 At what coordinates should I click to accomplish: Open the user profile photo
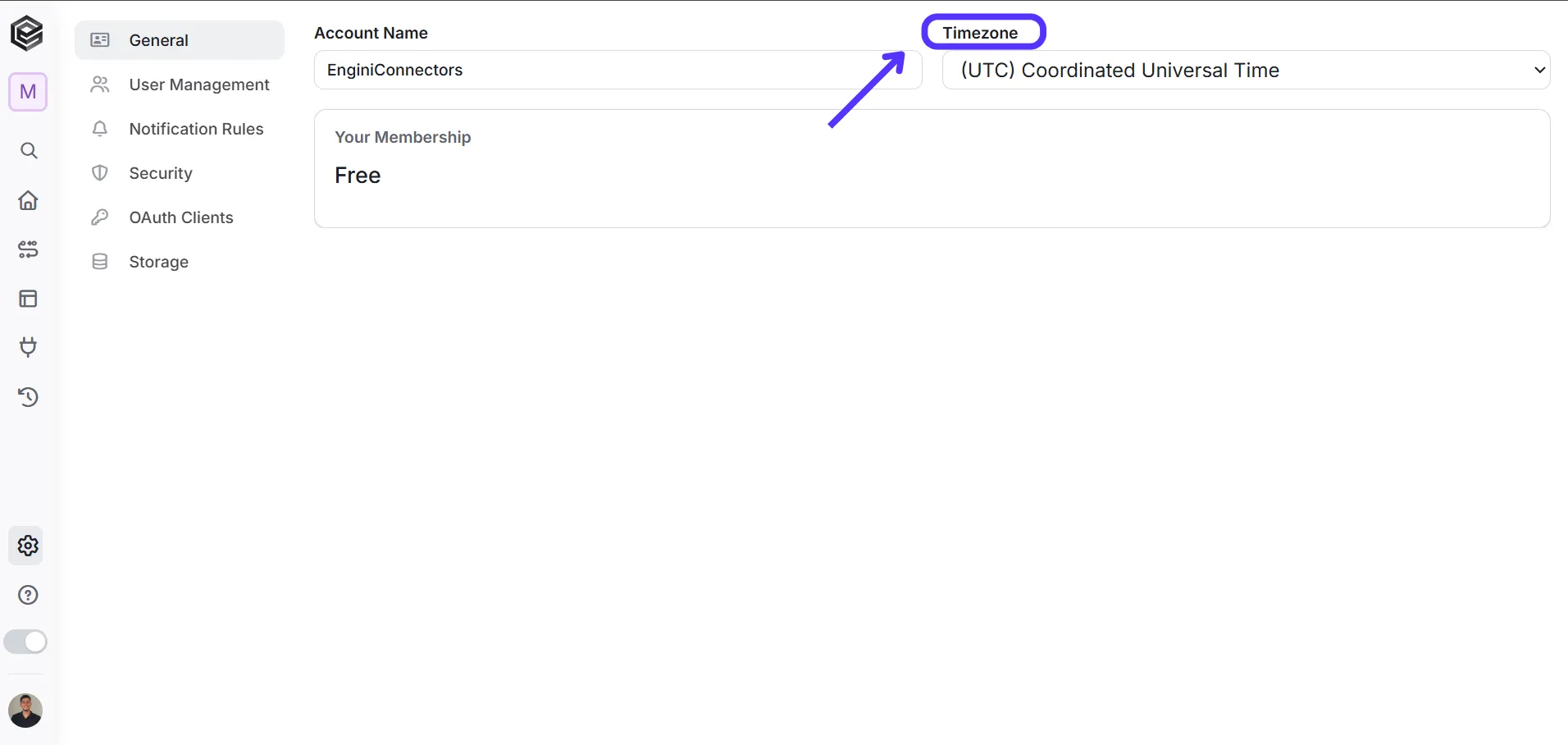[25, 711]
